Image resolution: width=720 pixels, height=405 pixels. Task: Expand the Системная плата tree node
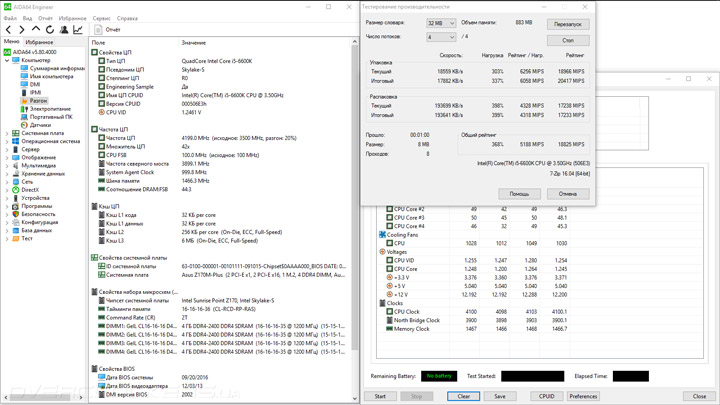(7, 133)
